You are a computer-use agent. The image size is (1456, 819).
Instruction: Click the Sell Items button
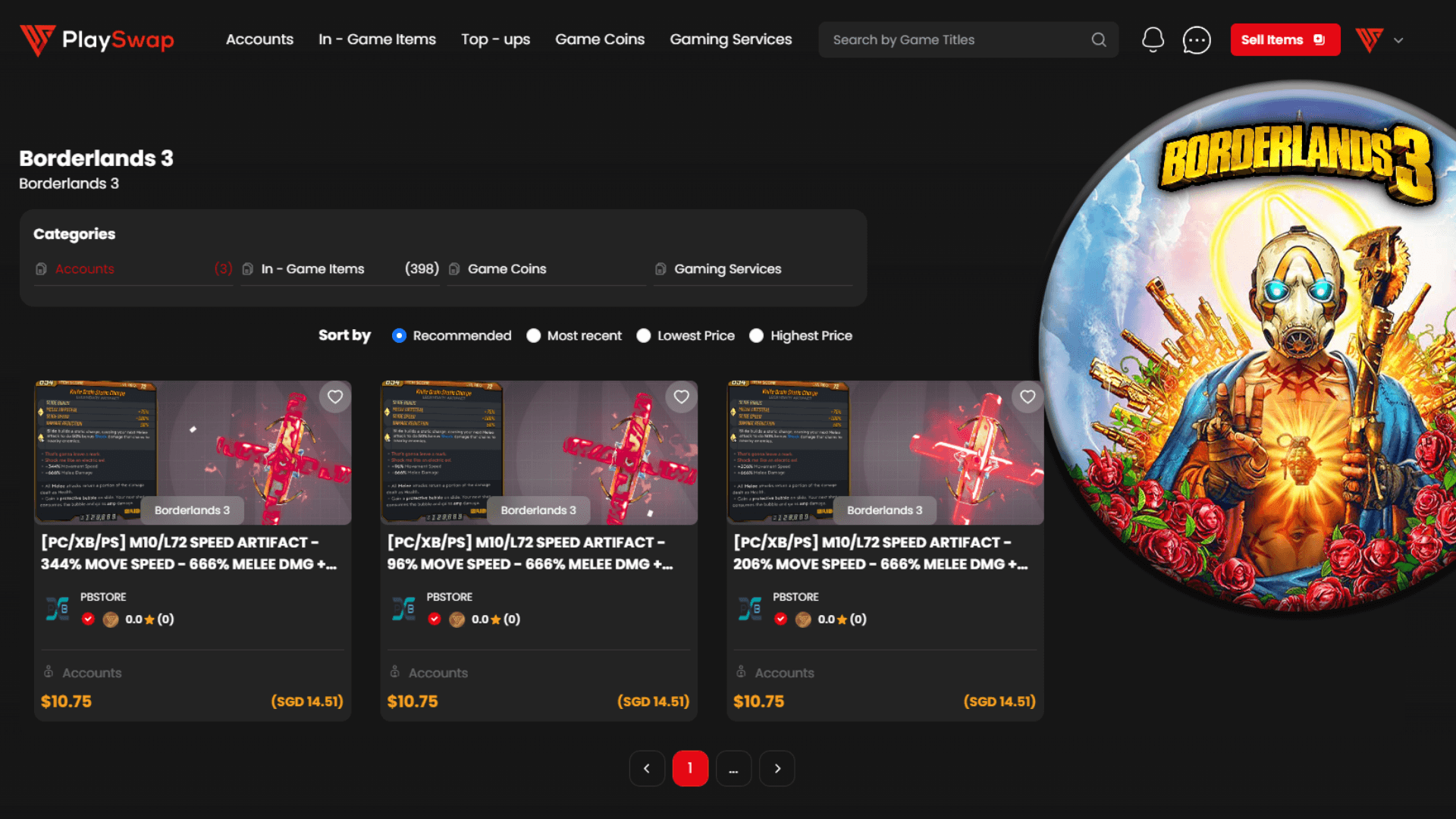[1285, 39]
